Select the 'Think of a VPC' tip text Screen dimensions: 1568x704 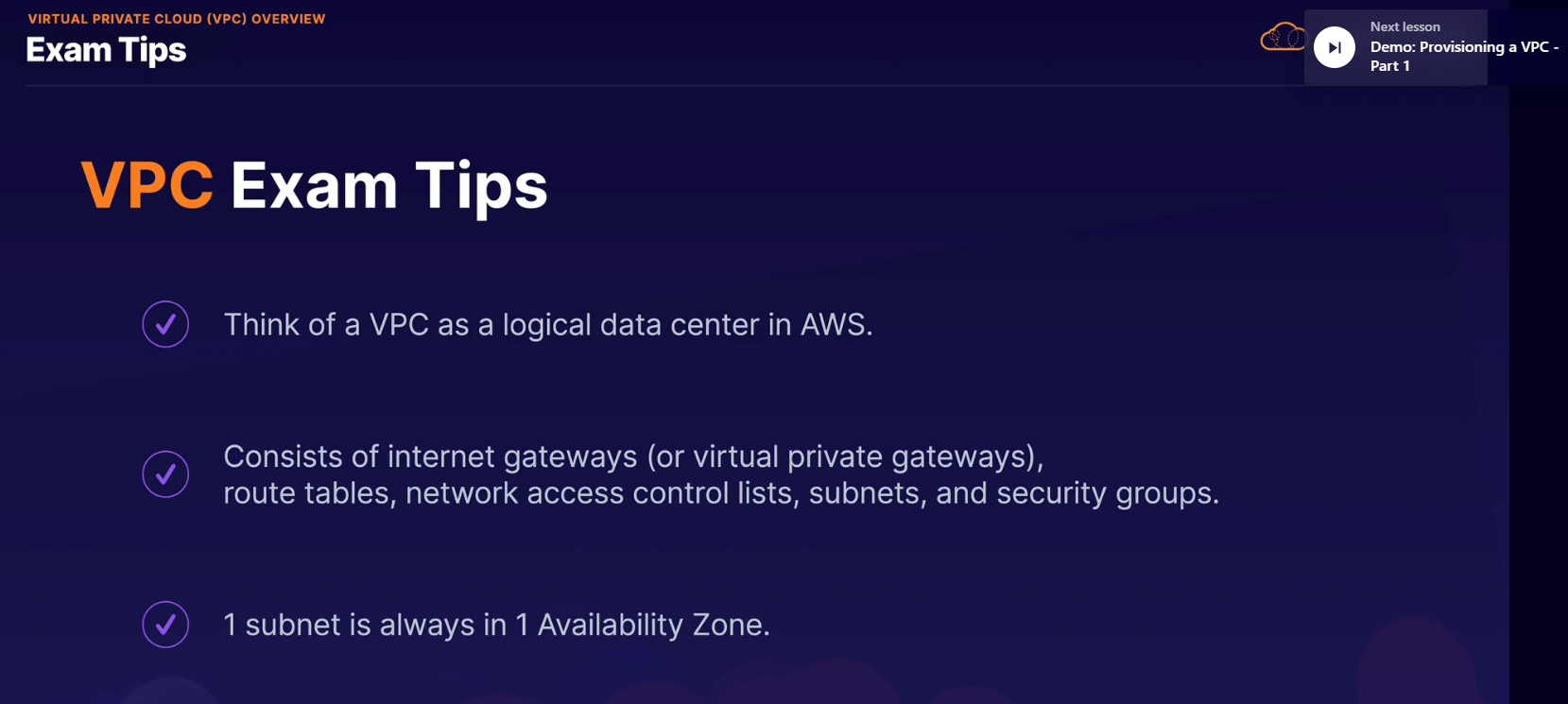pyautogui.click(x=547, y=325)
